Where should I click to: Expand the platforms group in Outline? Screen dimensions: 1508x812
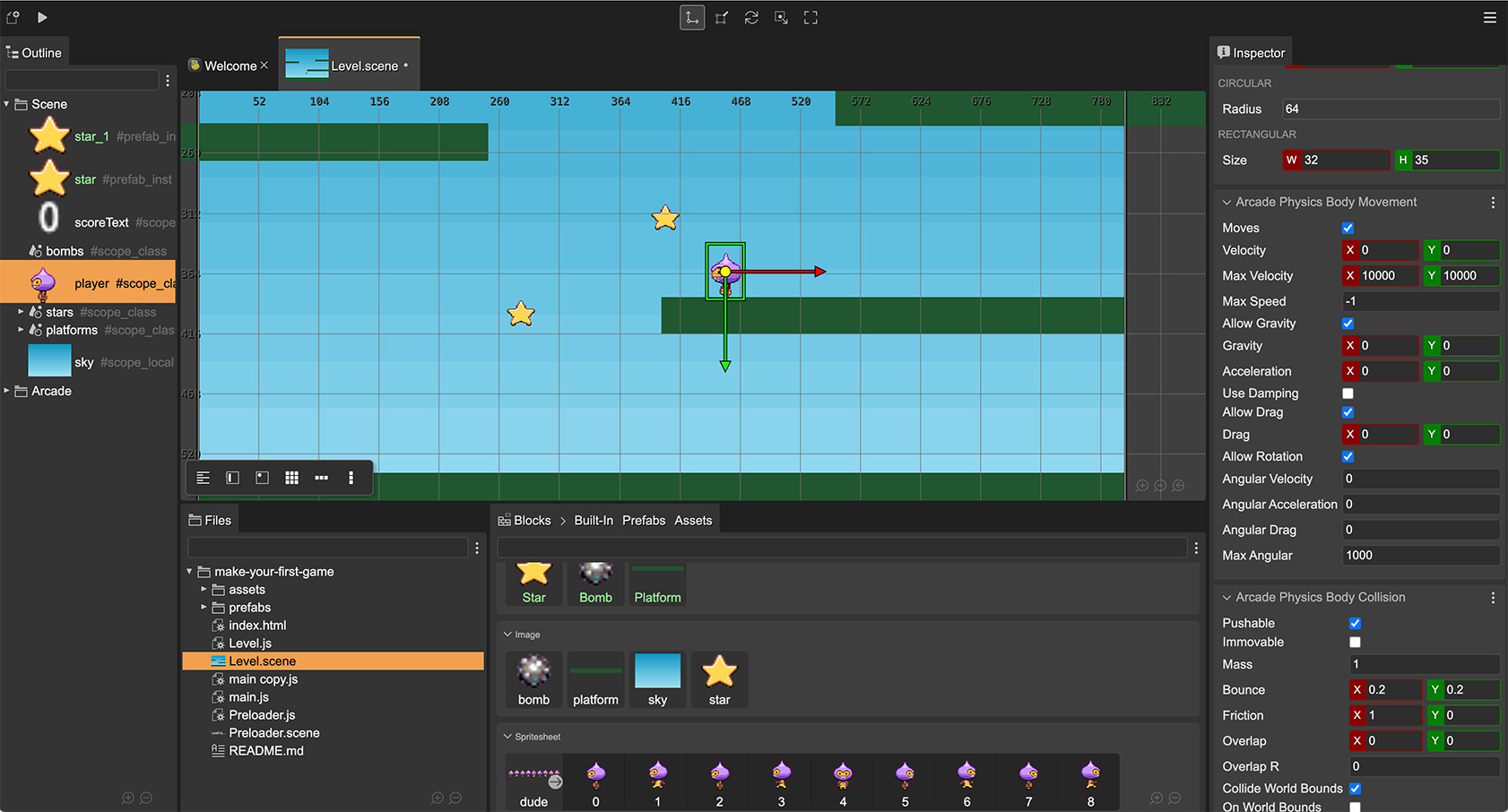[21, 330]
